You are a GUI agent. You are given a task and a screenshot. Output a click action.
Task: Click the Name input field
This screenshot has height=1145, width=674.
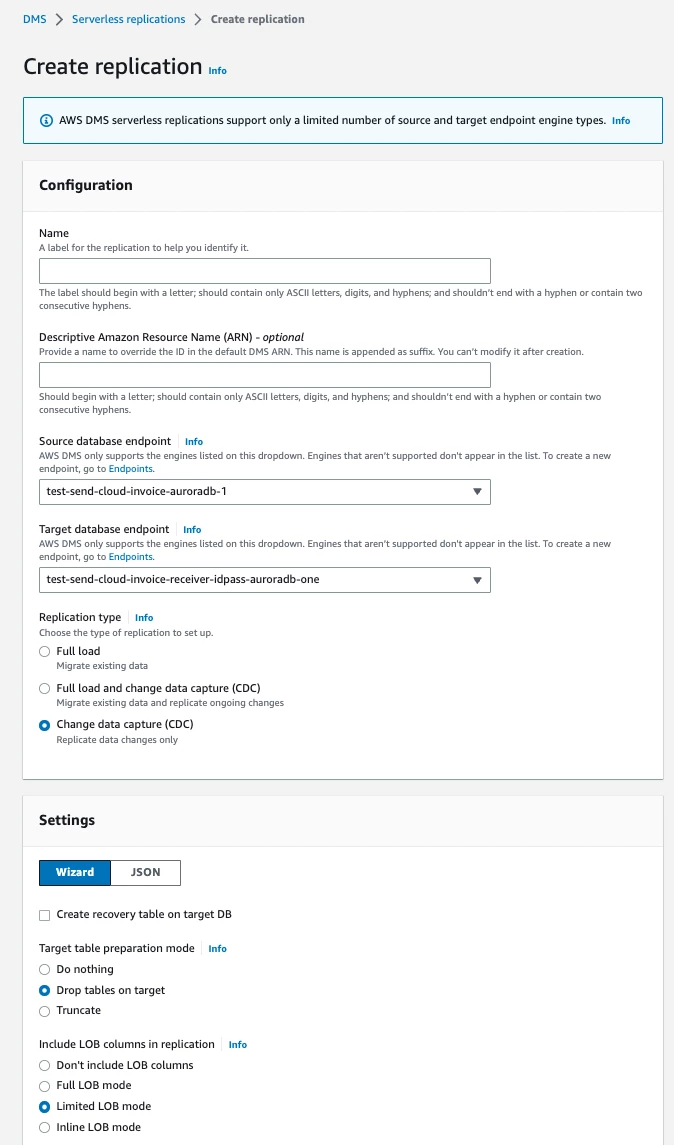[264, 271]
